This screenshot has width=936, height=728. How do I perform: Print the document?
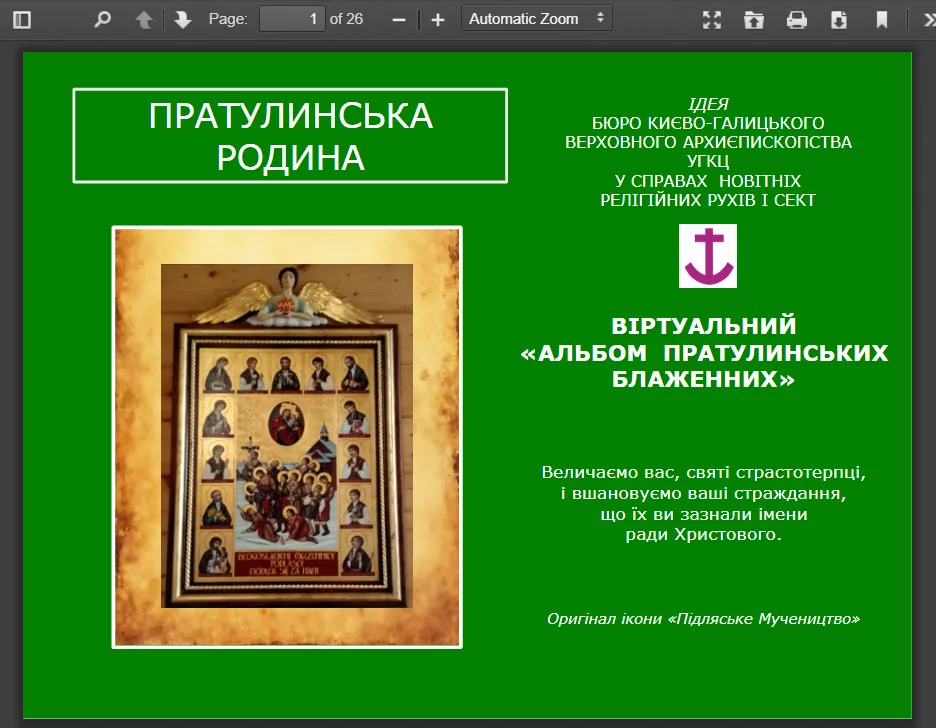click(796, 20)
